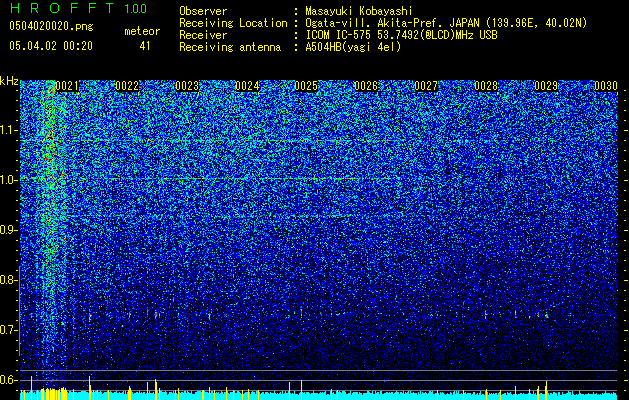This screenshot has height=400, width=629.
Task: Click the Observer label
Action: click(x=203, y=11)
